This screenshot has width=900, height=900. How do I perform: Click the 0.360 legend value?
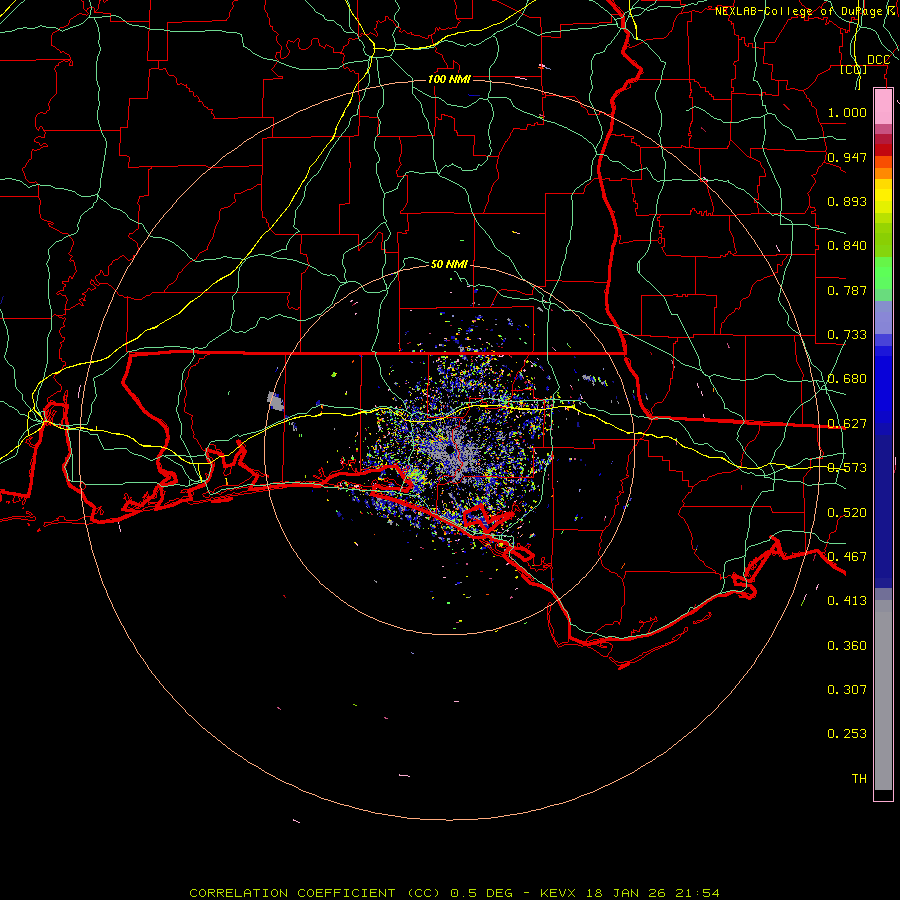(x=847, y=646)
